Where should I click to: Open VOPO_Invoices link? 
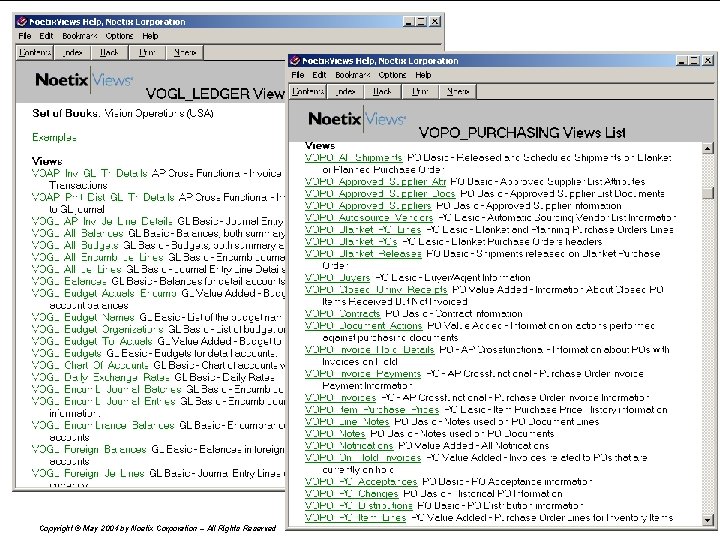point(340,398)
